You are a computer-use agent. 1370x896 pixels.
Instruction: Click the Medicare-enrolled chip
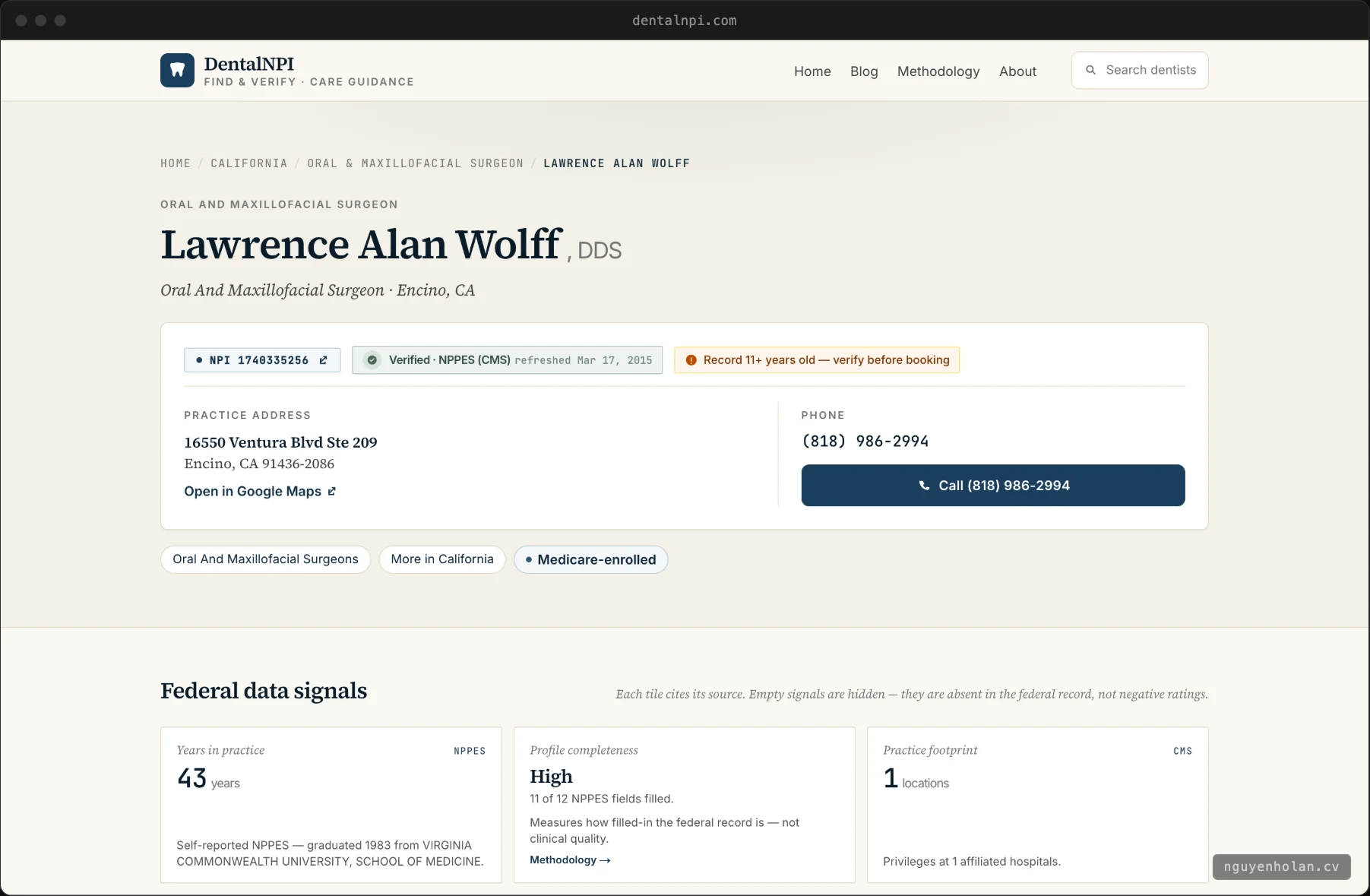click(591, 559)
